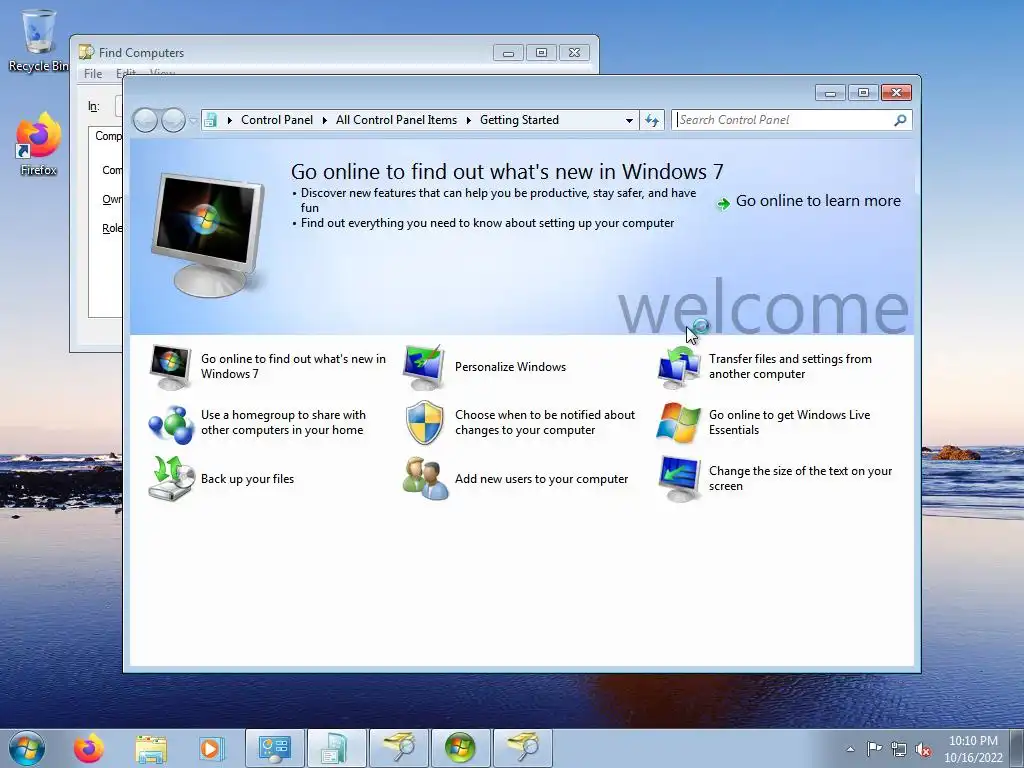
Task: Switch to the first Find Computers taskbar button
Action: coord(399,748)
